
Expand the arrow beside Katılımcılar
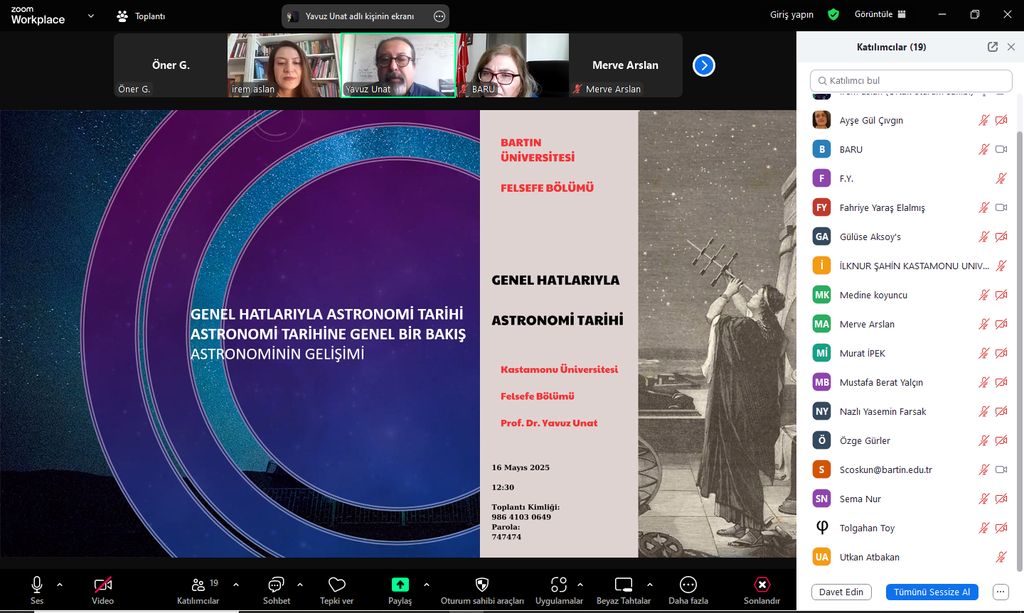click(236, 585)
